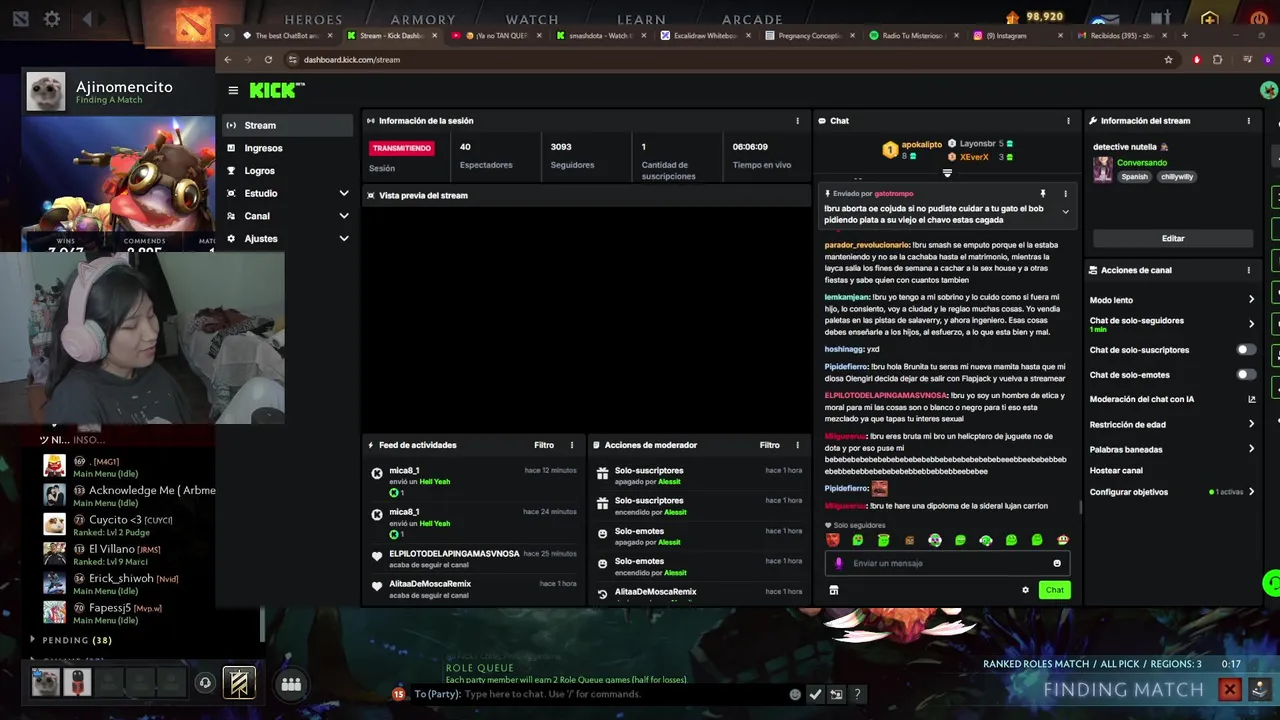Click the Moderación del chat con IA row
The height and width of the screenshot is (720, 1280).
click(1172, 399)
